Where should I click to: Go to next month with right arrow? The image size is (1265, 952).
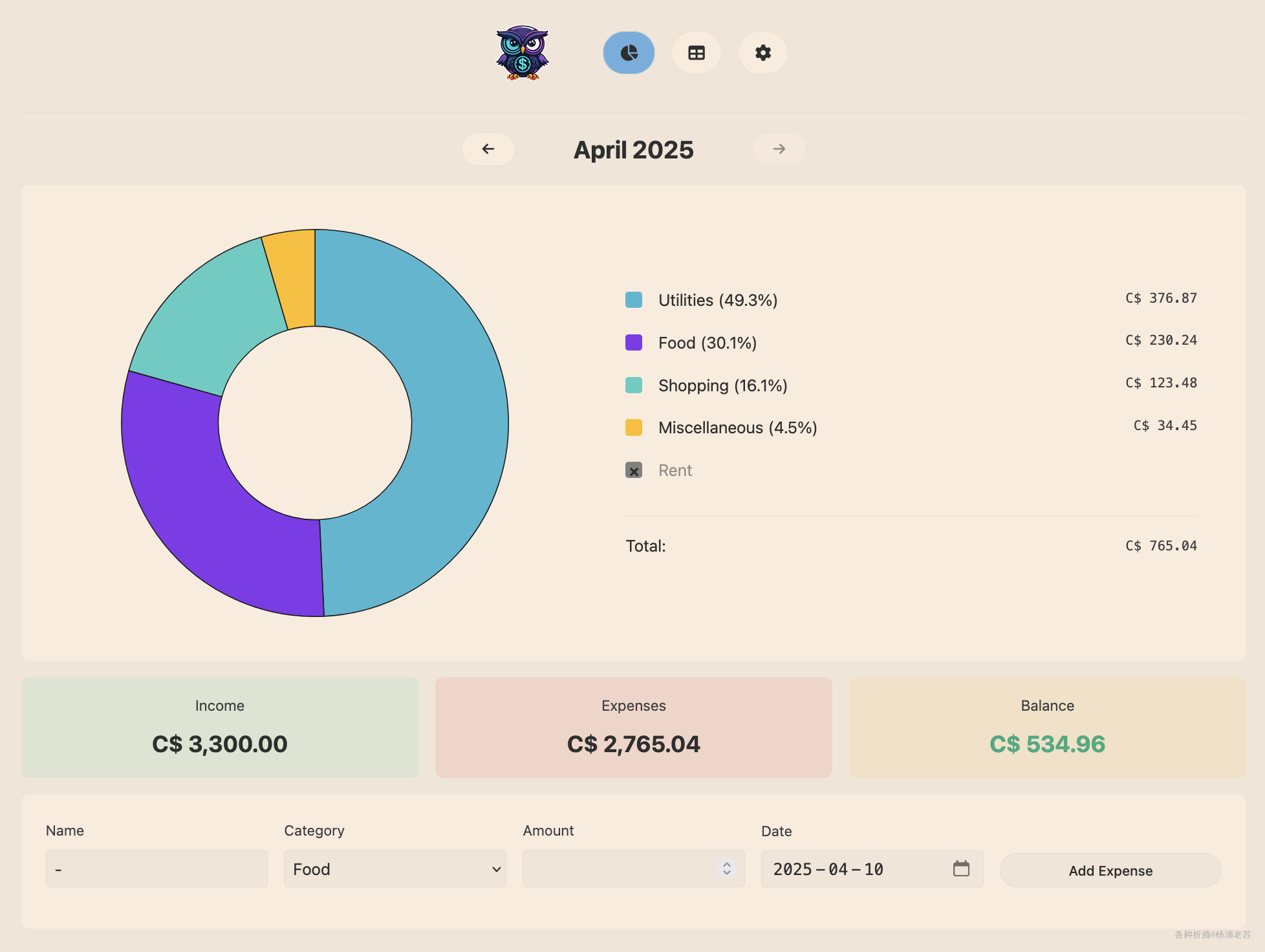pos(779,149)
